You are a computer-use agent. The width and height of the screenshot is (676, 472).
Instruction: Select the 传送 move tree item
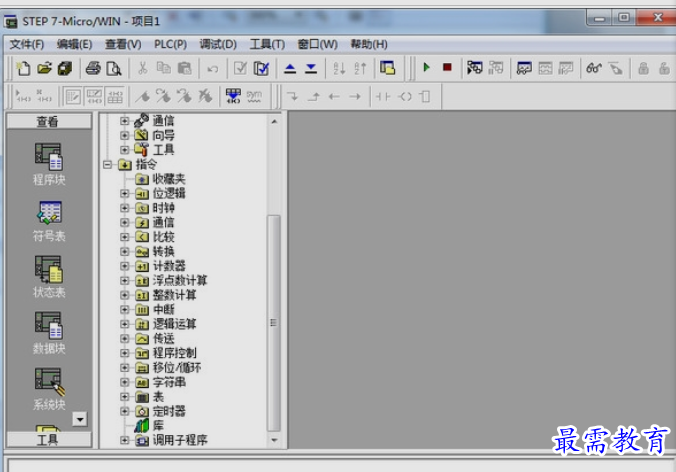(163, 338)
